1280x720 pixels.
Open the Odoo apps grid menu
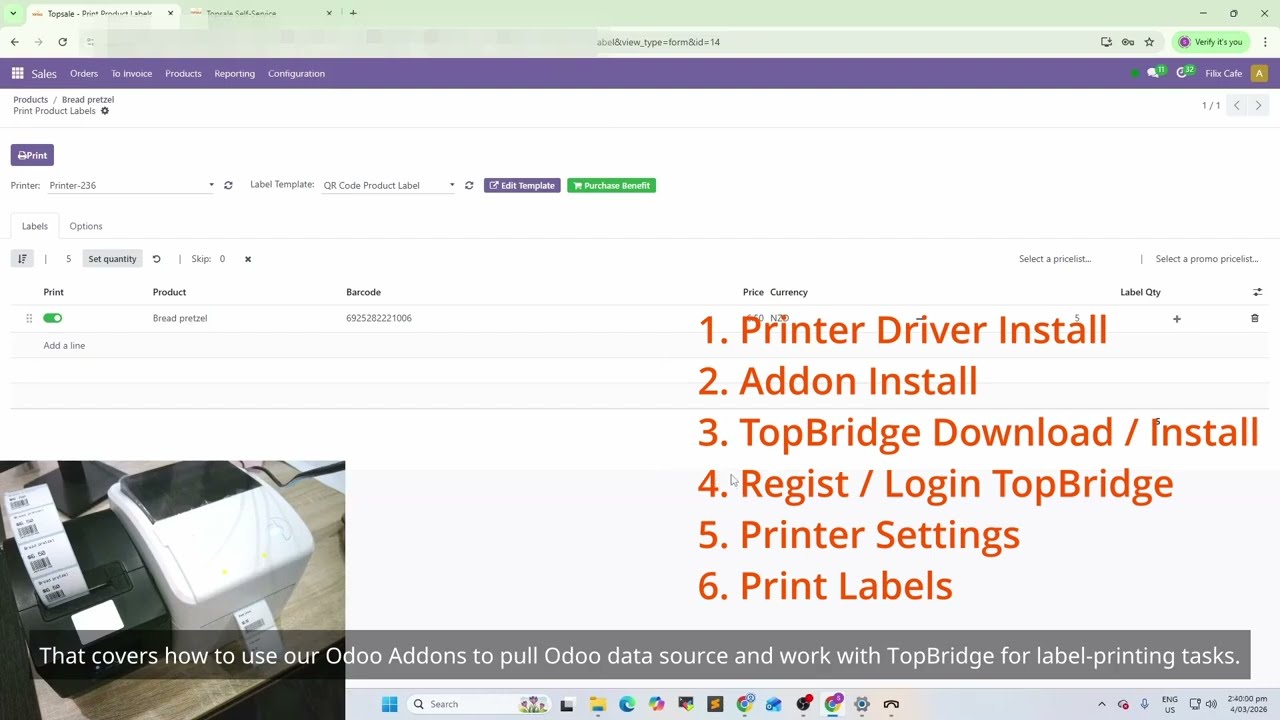coord(17,73)
